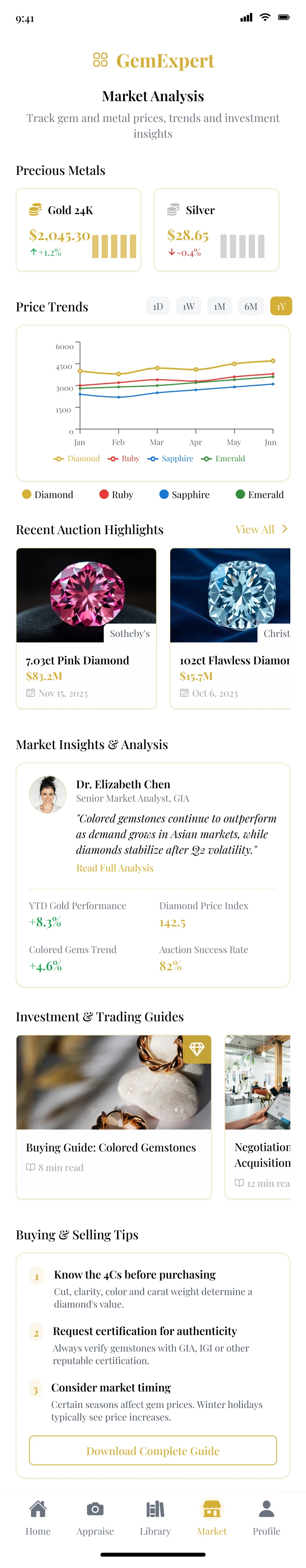Switch to the Market tab
The width and height of the screenshot is (306, 1568).
[212, 1516]
